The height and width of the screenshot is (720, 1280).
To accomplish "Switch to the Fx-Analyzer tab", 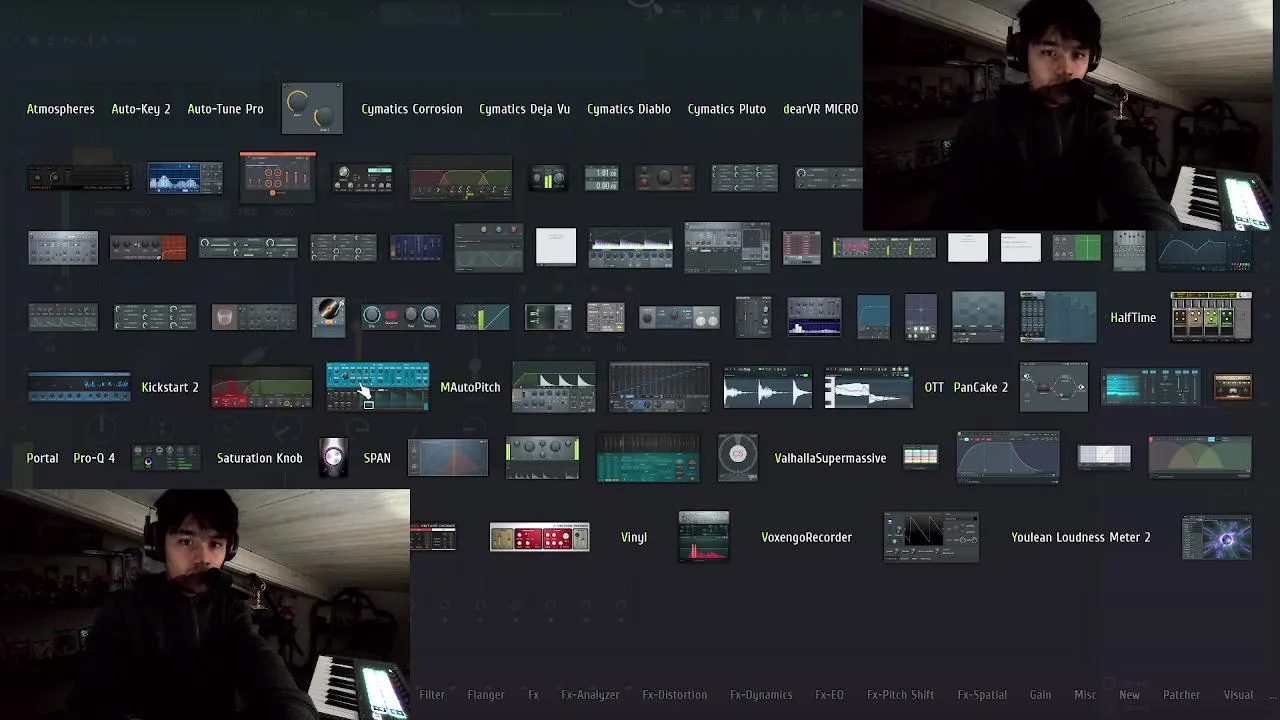I will pyautogui.click(x=590, y=695).
